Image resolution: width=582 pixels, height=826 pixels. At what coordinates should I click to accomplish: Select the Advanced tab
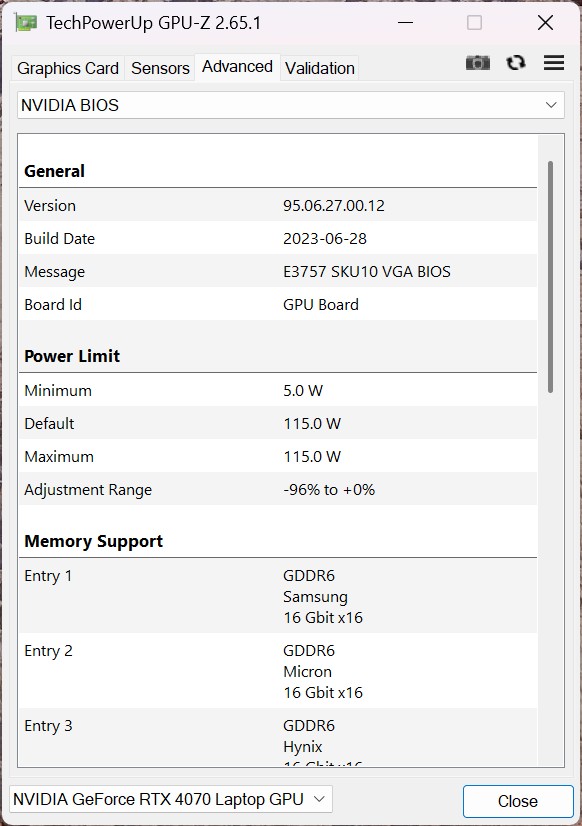point(238,67)
